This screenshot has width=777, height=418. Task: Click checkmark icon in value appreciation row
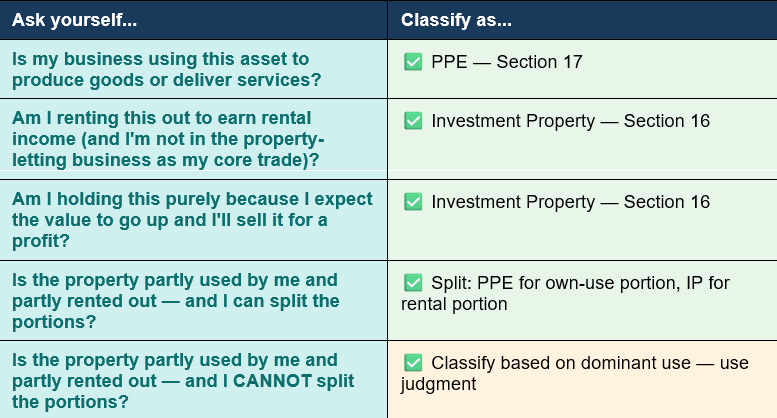tap(413, 202)
